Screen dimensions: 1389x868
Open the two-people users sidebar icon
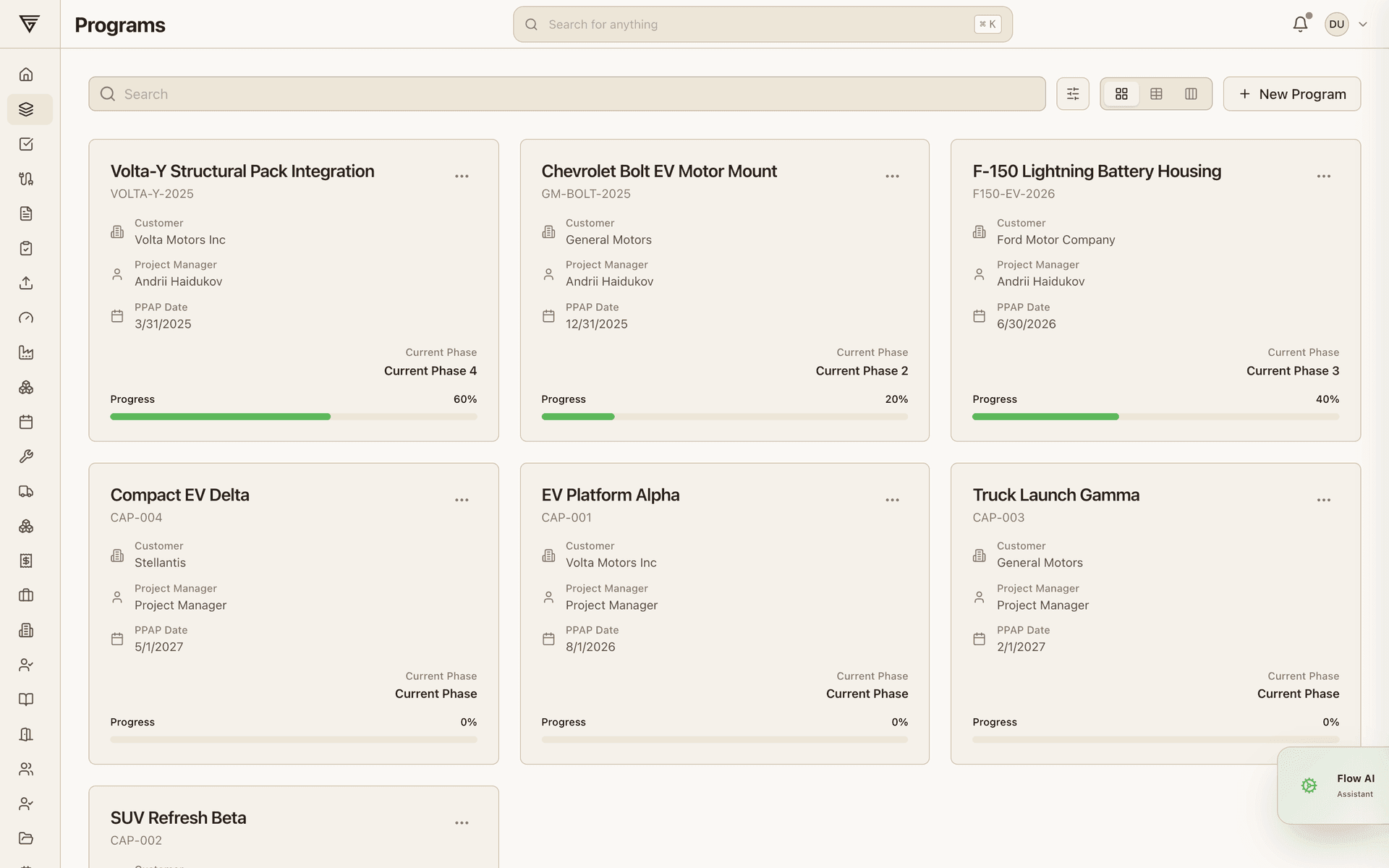pos(26,769)
